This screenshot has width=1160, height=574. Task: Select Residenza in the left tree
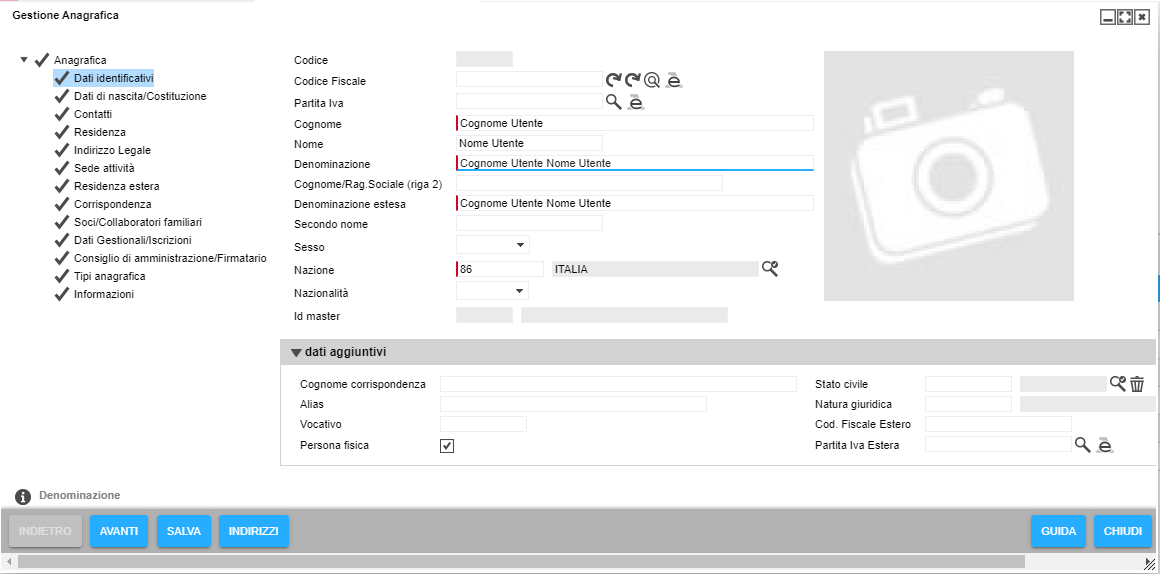[x=99, y=132]
